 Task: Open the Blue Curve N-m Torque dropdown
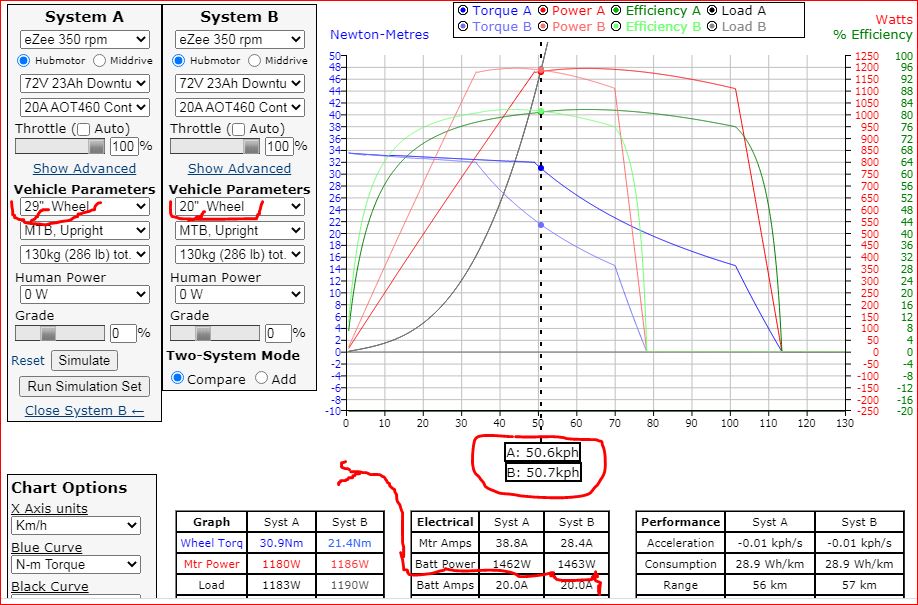click(77, 565)
